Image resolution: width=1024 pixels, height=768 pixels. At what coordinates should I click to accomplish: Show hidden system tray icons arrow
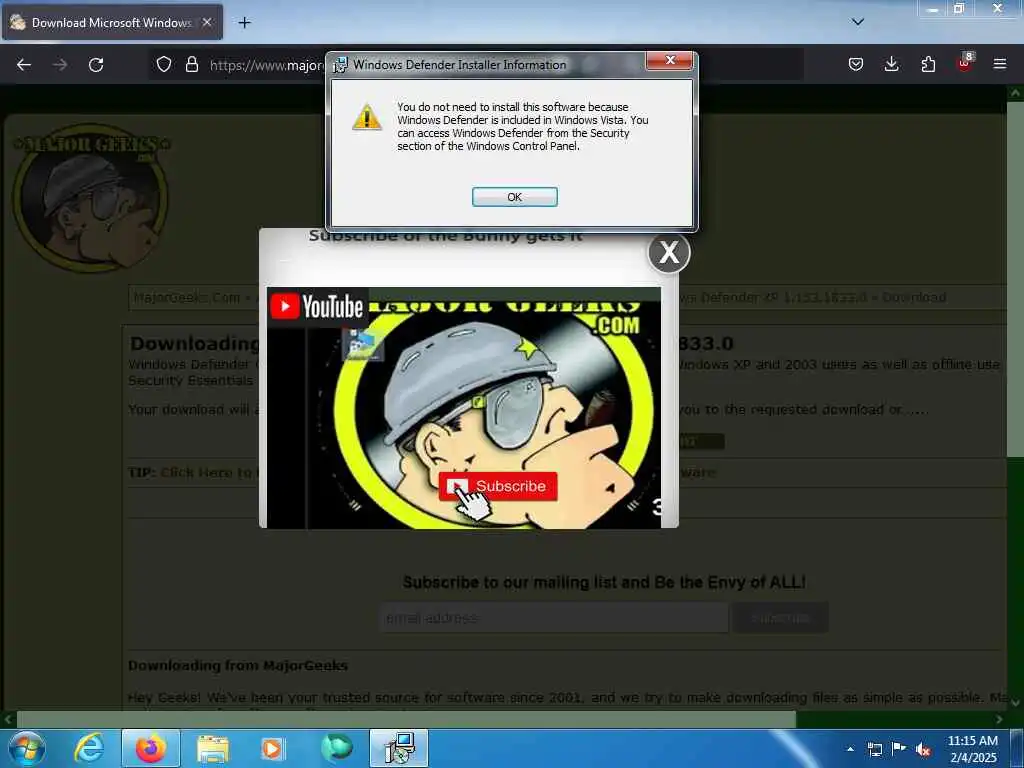point(850,749)
